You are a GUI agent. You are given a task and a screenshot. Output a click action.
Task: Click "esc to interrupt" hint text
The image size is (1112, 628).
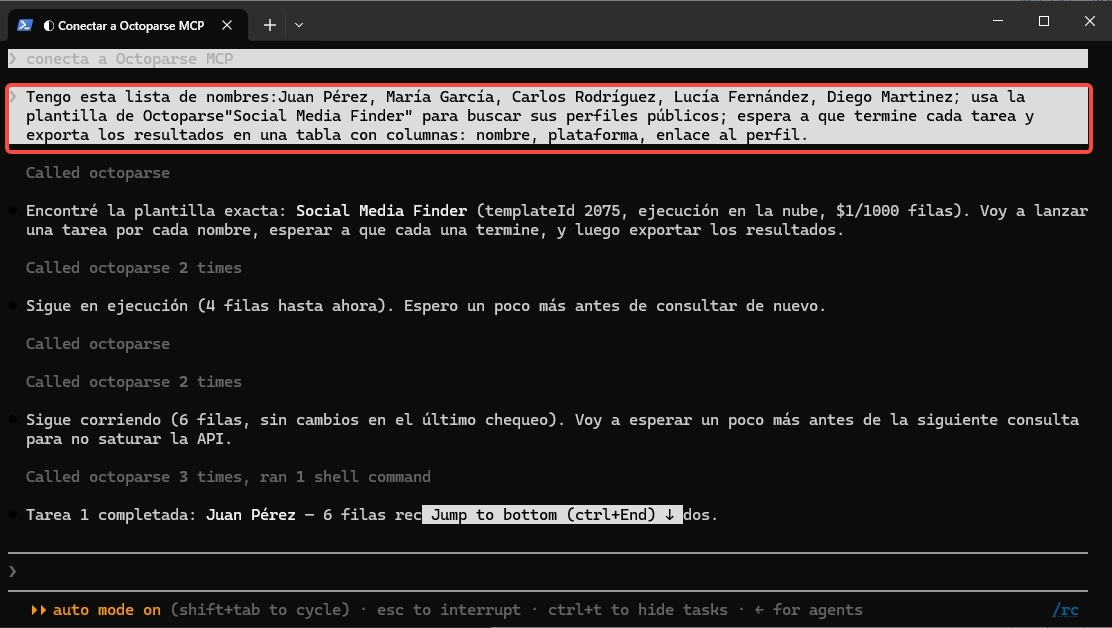[448, 610]
